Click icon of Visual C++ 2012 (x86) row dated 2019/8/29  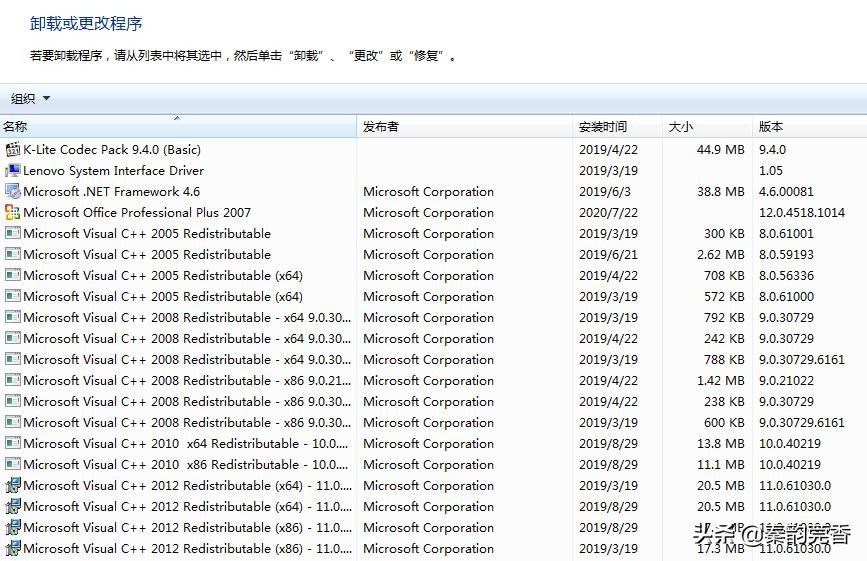coord(13,527)
